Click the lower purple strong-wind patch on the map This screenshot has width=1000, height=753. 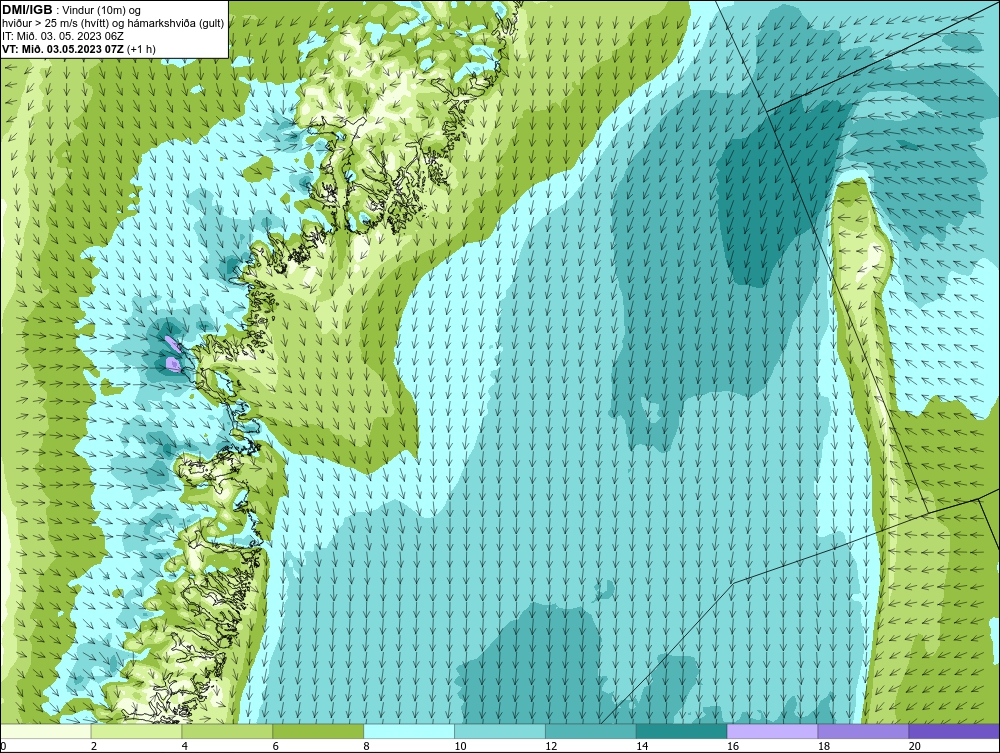[x=172, y=364]
